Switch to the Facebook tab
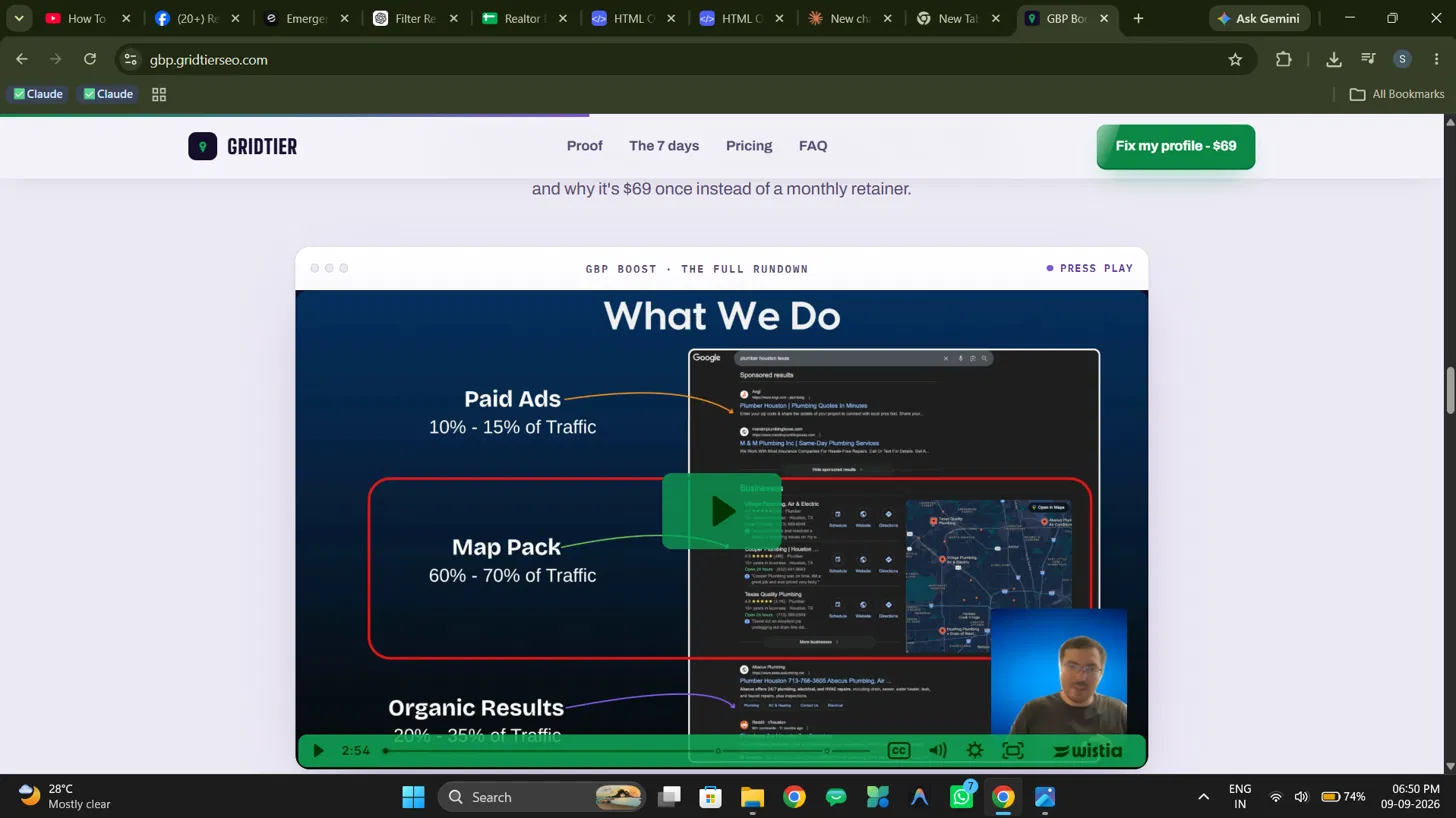The image size is (1456, 818). 197,19
